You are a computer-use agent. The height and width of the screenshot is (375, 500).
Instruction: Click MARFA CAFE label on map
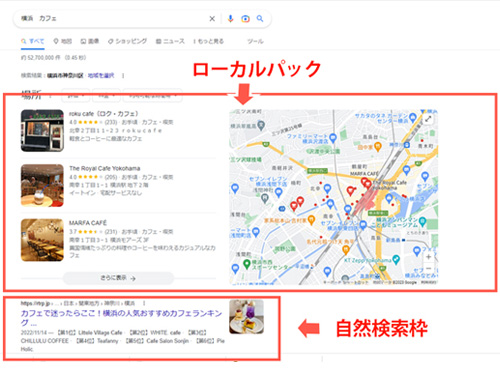pyautogui.click(x=364, y=174)
